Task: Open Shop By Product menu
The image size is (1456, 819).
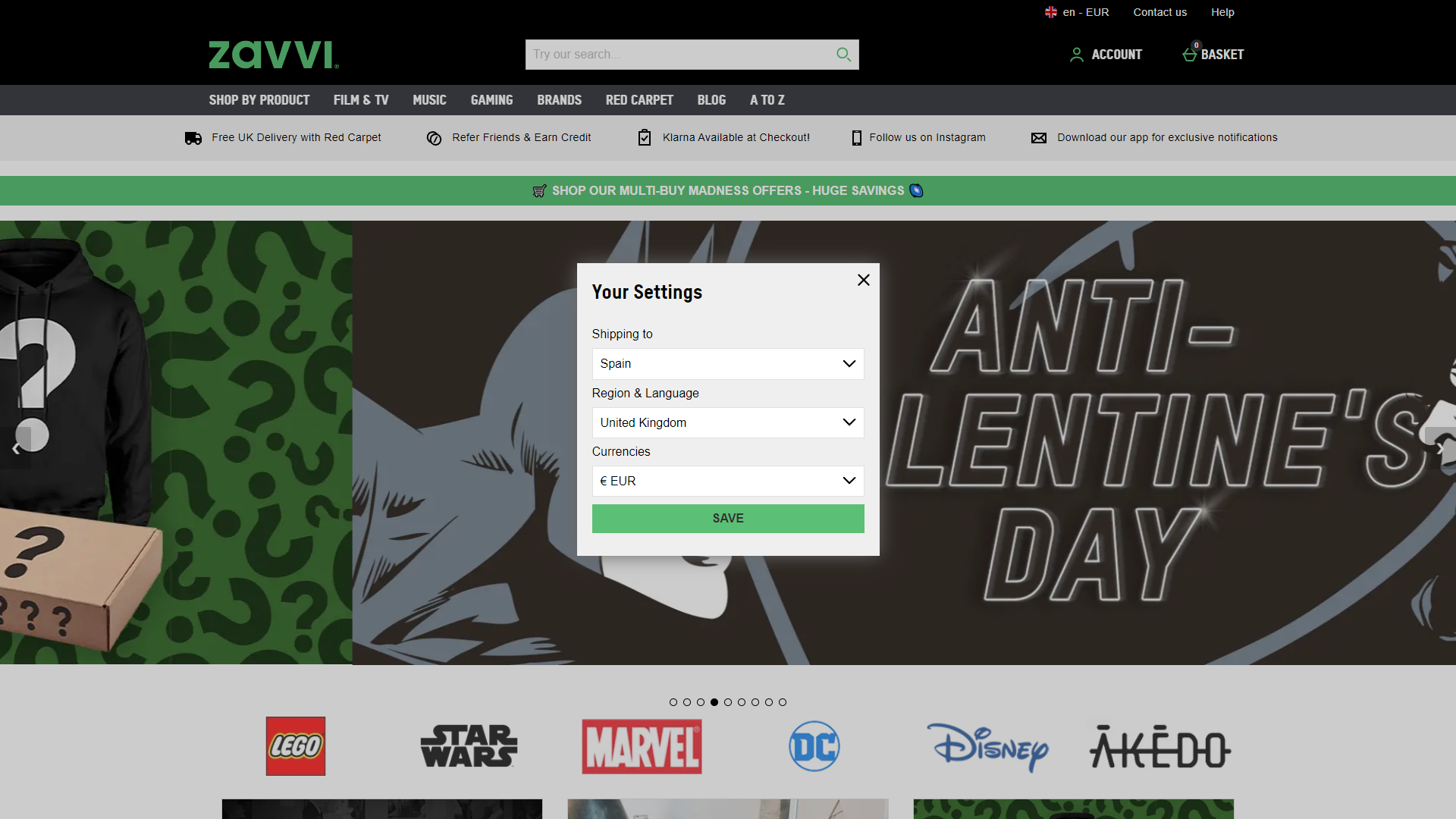Action: click(259, 100)
